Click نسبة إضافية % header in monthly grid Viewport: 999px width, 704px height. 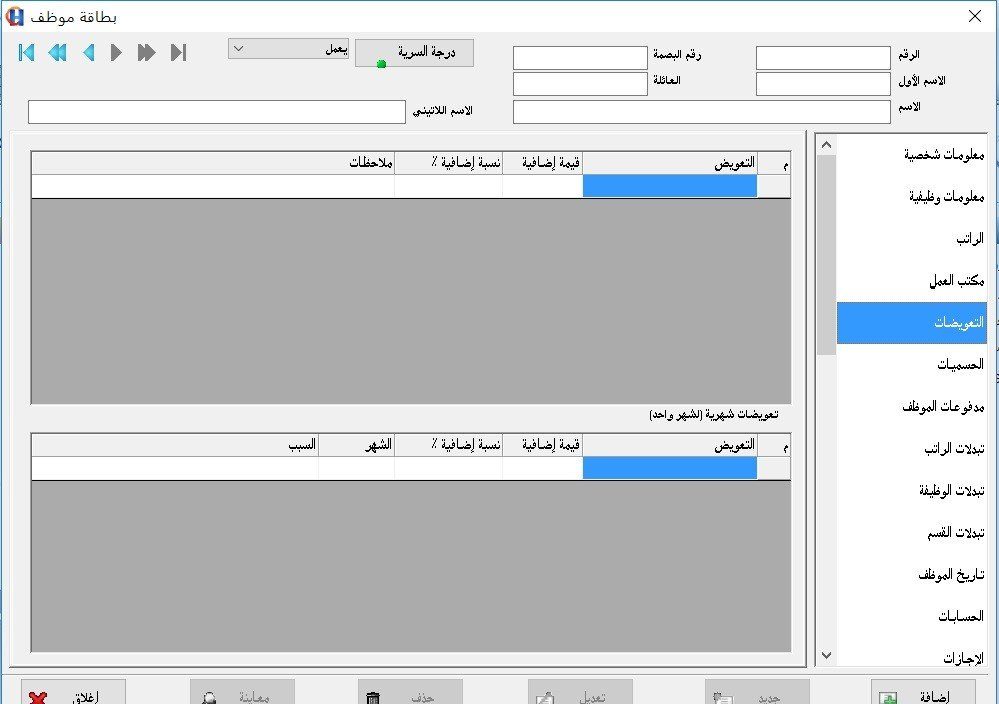tap(449, 445)
